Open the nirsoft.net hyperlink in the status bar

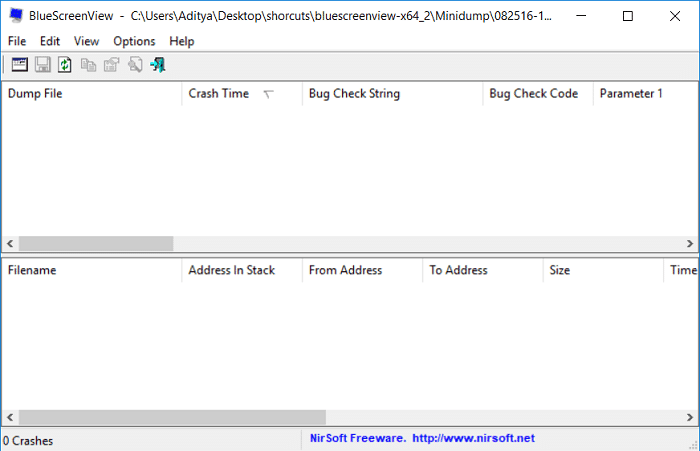point(473,438)
